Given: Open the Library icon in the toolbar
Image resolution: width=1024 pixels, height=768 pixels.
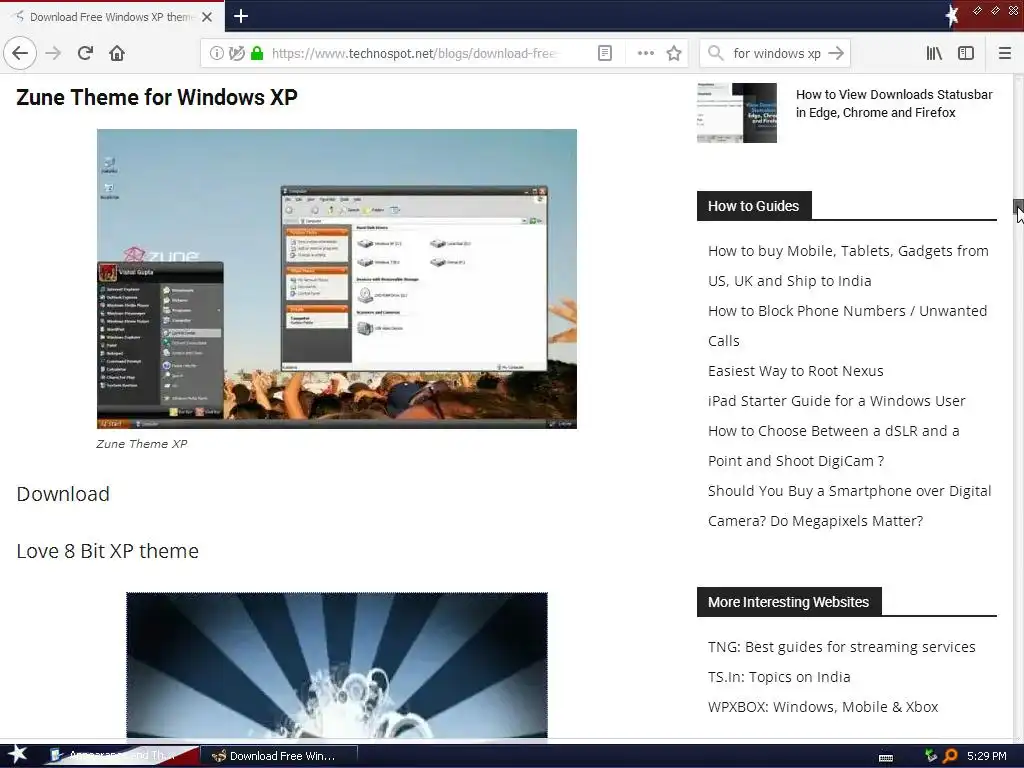Looking at the screenshot, I should pos(934,53).
